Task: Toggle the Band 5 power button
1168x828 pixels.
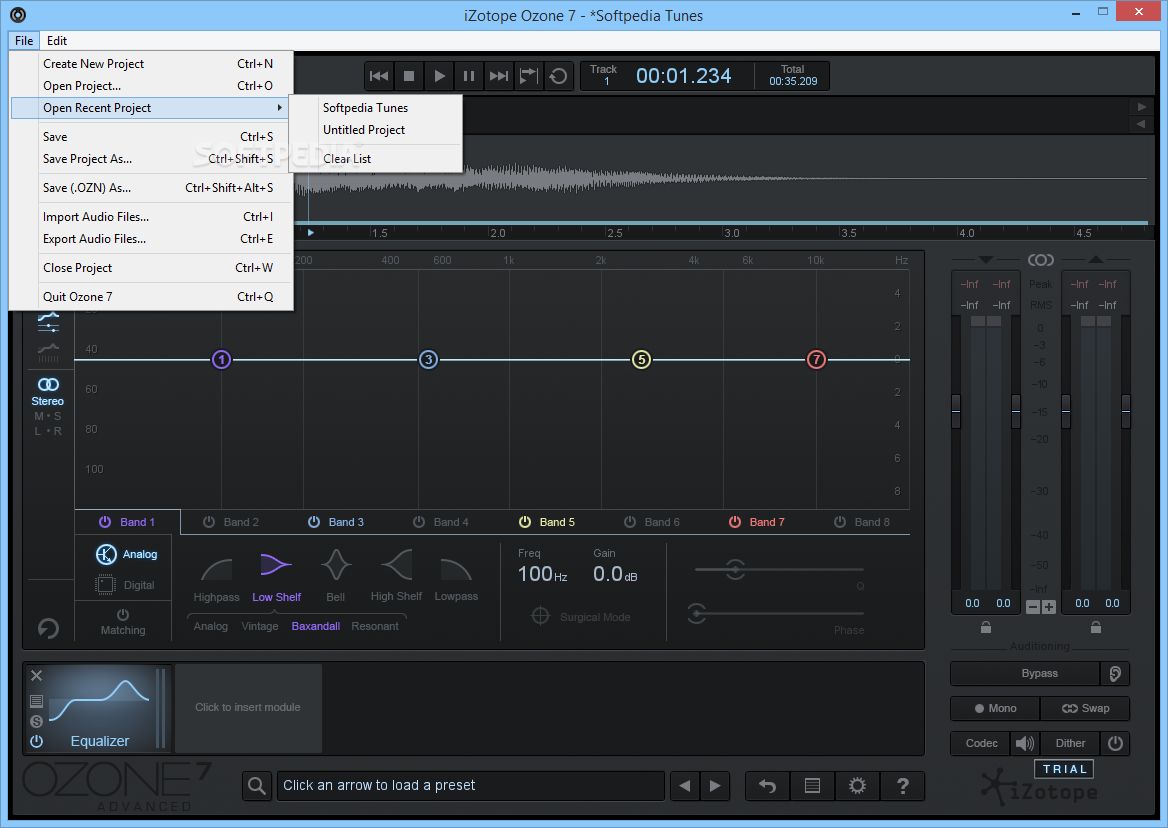Action: (x=525, y=522)
